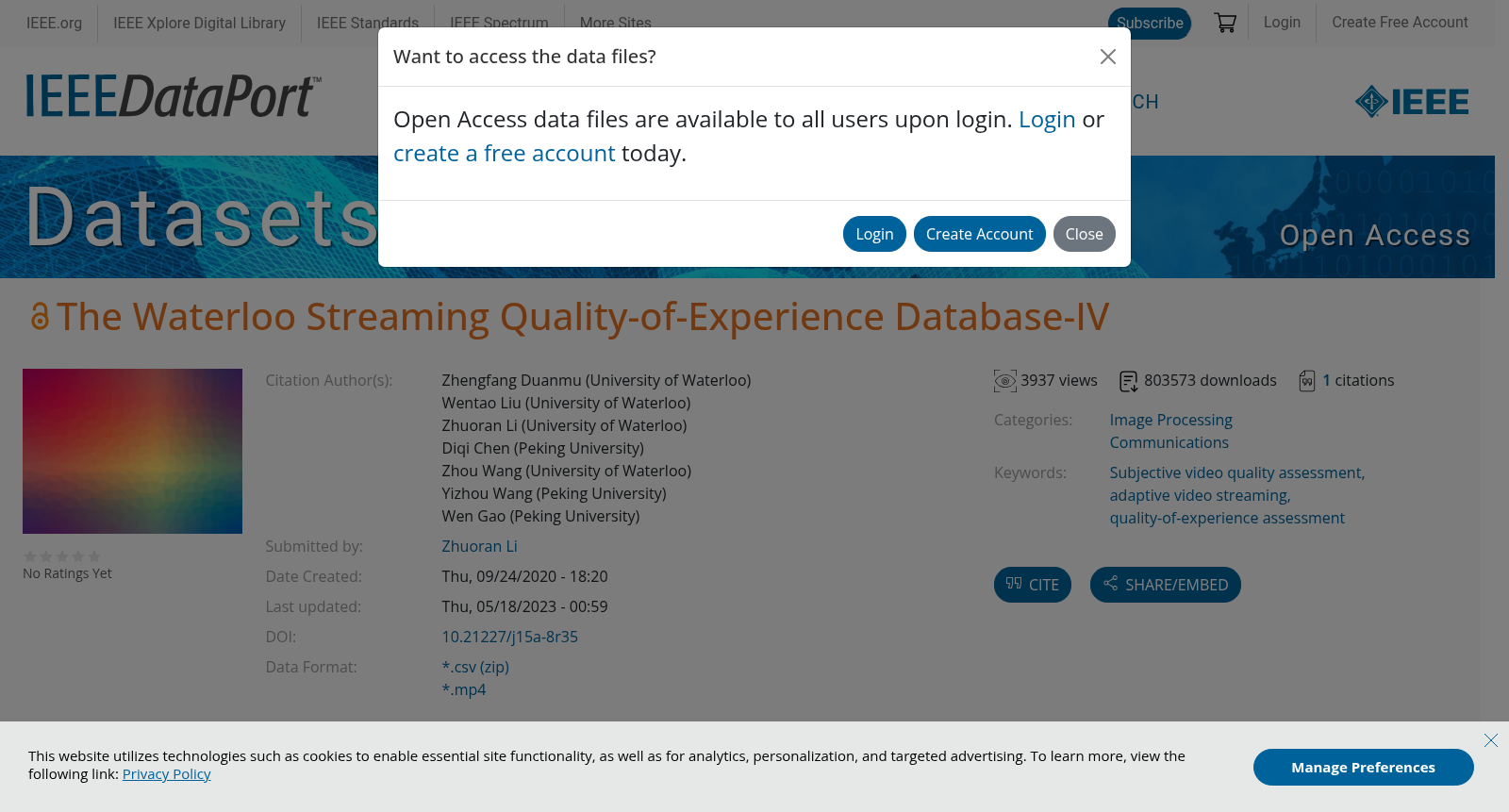
Task: Click Manage Preferences for cookies
Action: click(1364, 768)
